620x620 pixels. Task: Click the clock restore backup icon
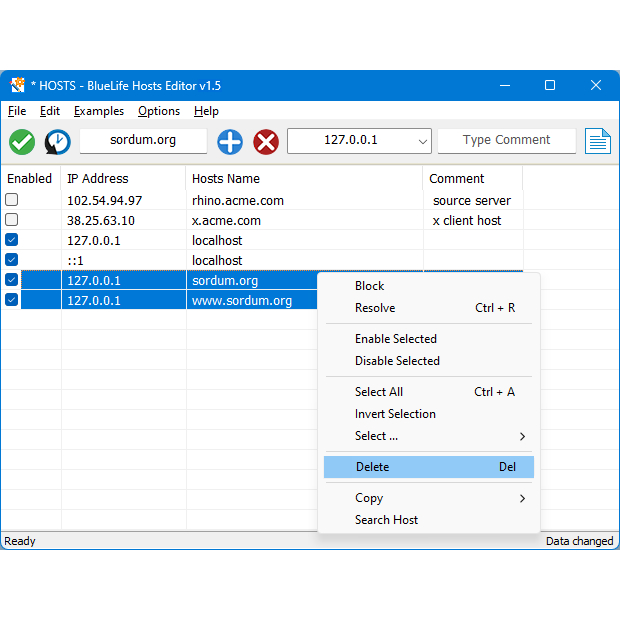[58, 142]
